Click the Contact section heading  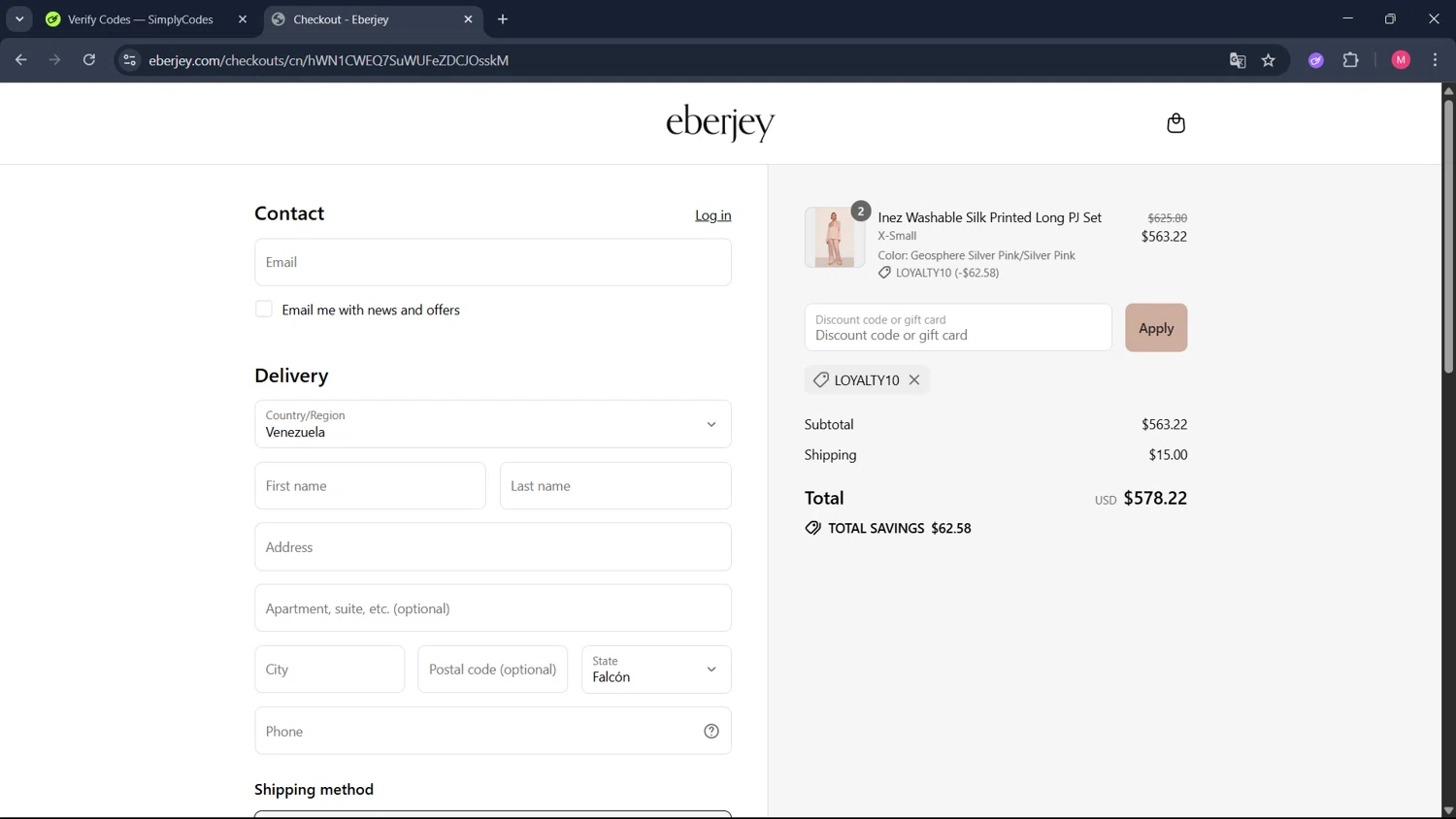click(x=289, y=213)
